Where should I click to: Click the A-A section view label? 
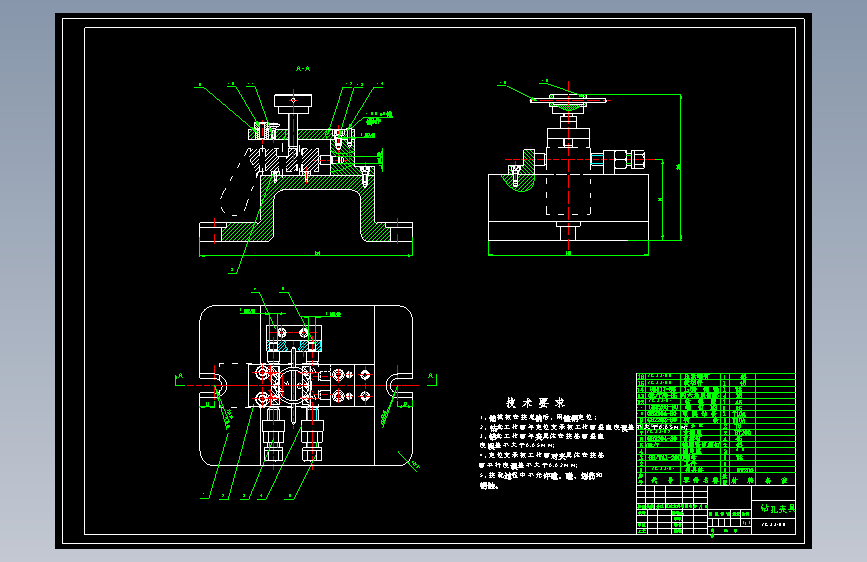click(303, 69)
